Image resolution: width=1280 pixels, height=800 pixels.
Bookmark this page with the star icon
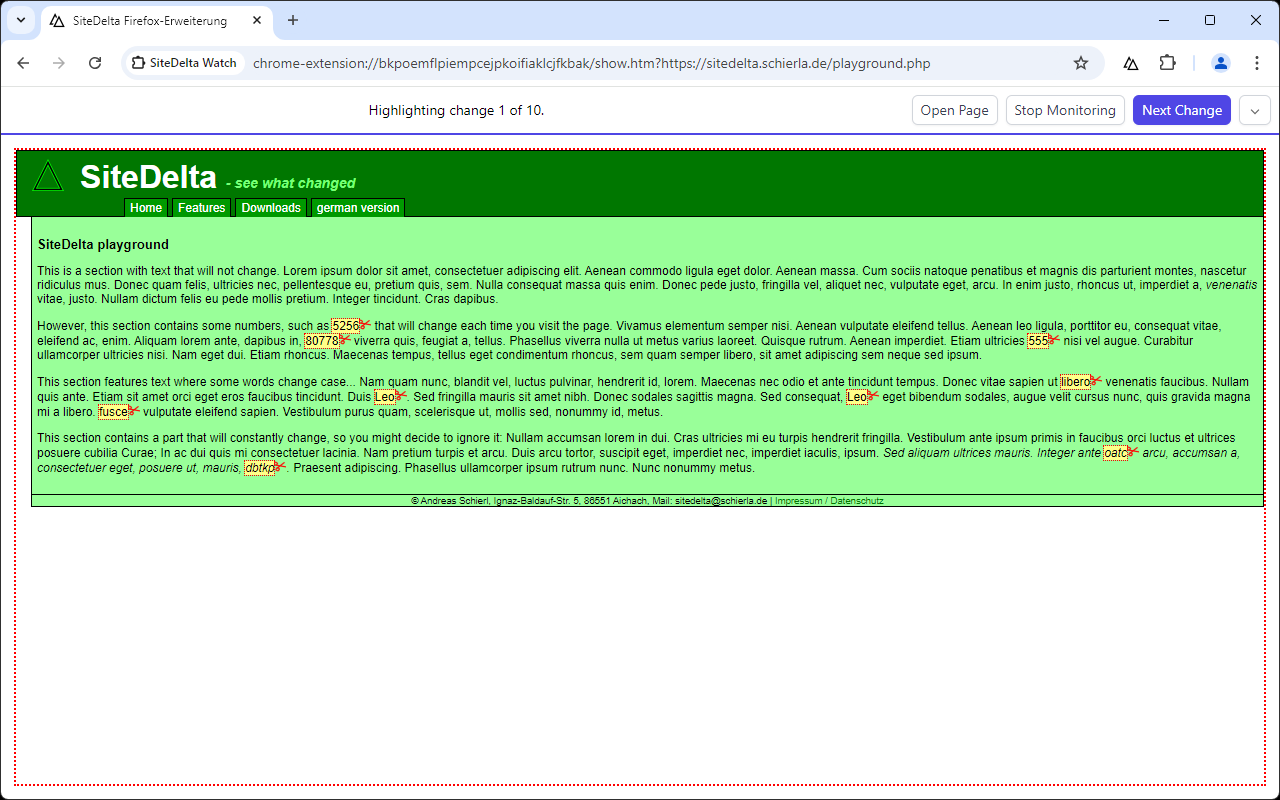[x=1081, y=63]
